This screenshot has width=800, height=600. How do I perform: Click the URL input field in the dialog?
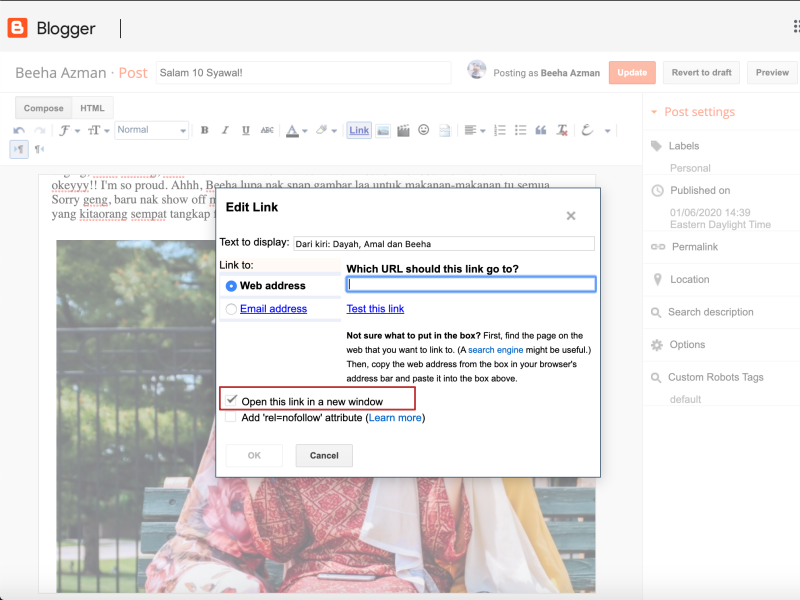pos(470,284)
